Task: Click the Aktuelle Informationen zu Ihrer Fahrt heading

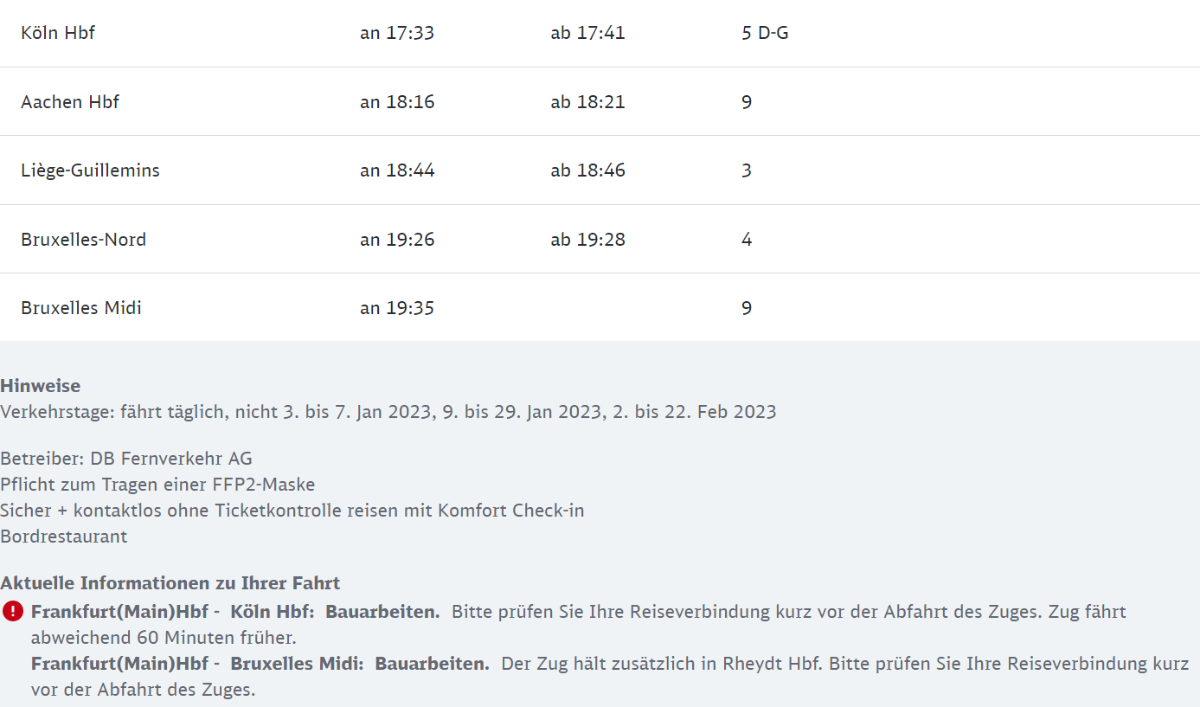Action: coord(170,583)
